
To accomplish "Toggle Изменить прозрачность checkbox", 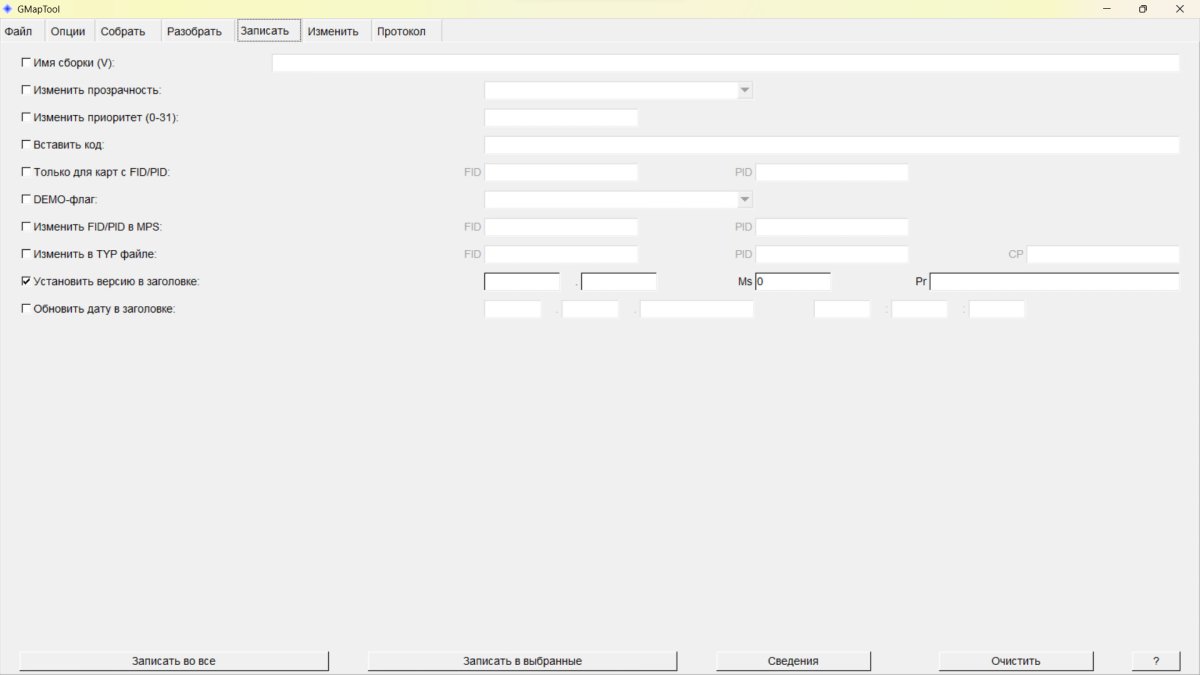I will pos(26,90).
